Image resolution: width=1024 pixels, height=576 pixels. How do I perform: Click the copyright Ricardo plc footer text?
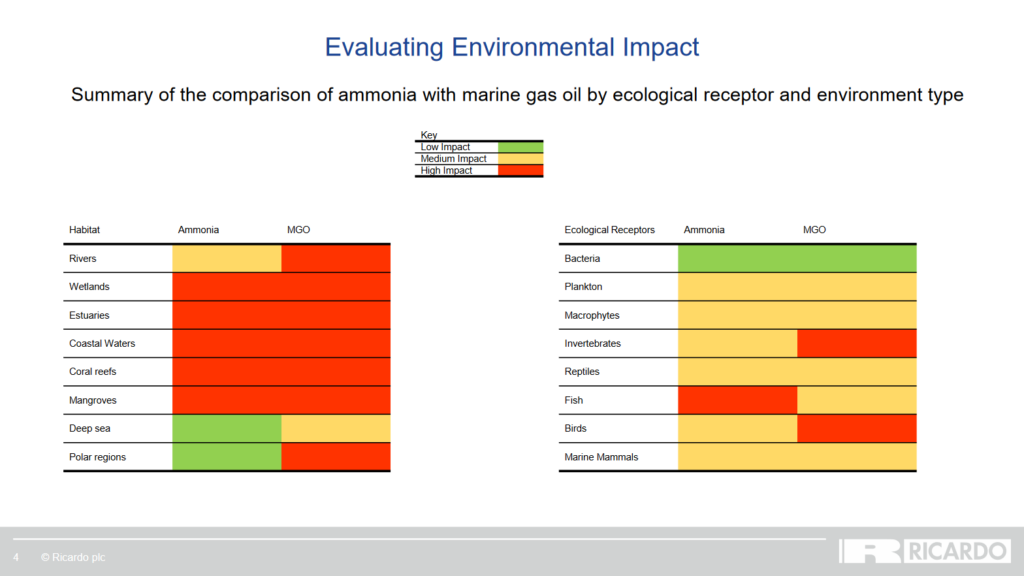click(72, 557)
